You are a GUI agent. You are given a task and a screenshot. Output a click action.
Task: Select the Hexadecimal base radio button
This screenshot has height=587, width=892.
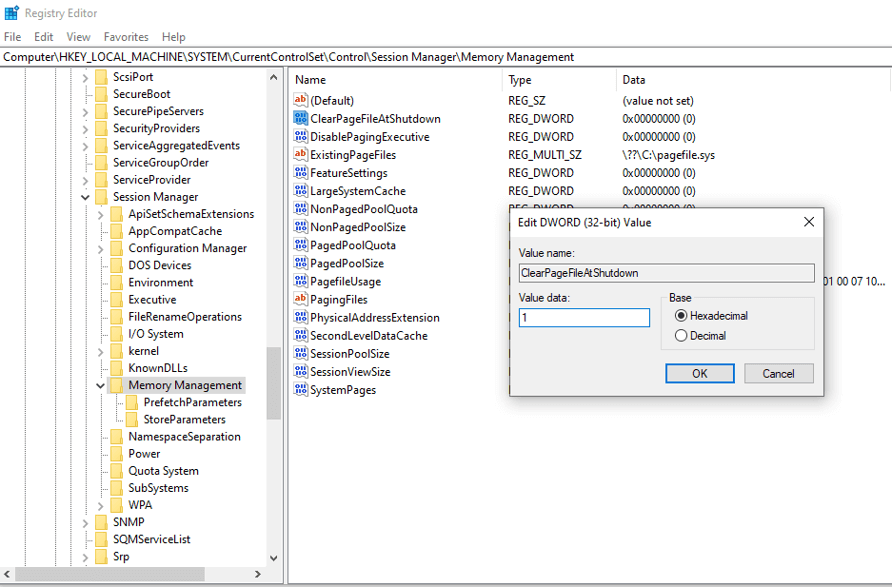(682, 316)
